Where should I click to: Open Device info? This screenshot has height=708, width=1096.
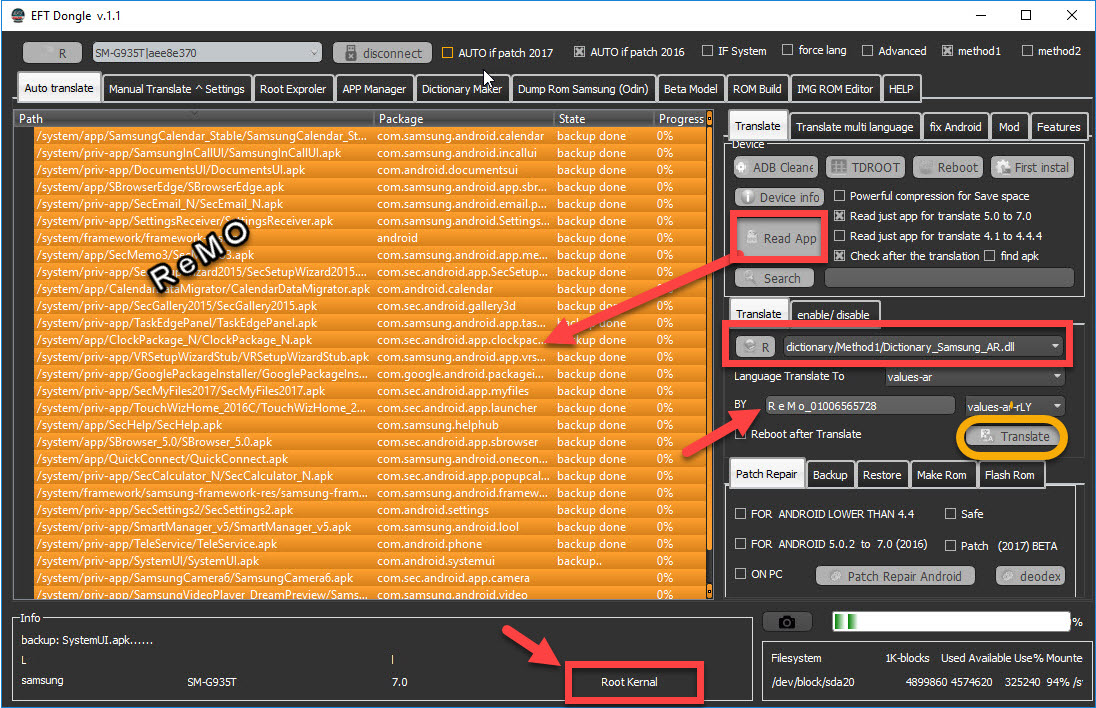click(779, 198)
